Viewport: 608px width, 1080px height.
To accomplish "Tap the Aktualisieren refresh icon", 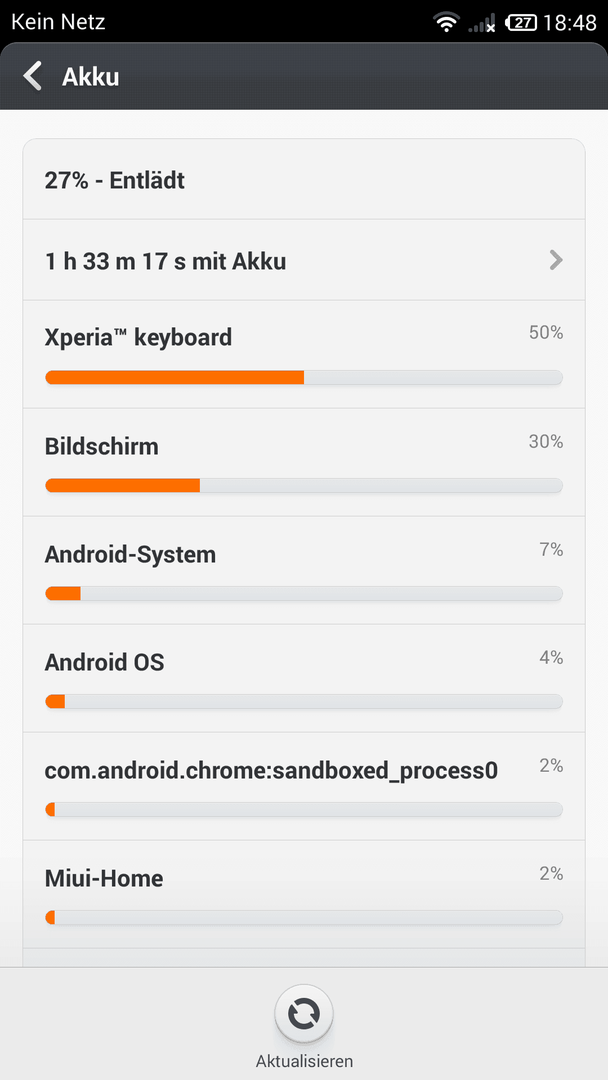I will coord(304,1014).
